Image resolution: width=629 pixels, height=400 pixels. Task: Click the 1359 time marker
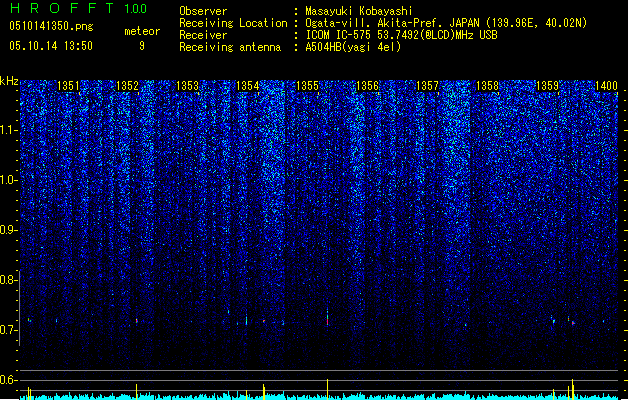click(x=547, y=86)
